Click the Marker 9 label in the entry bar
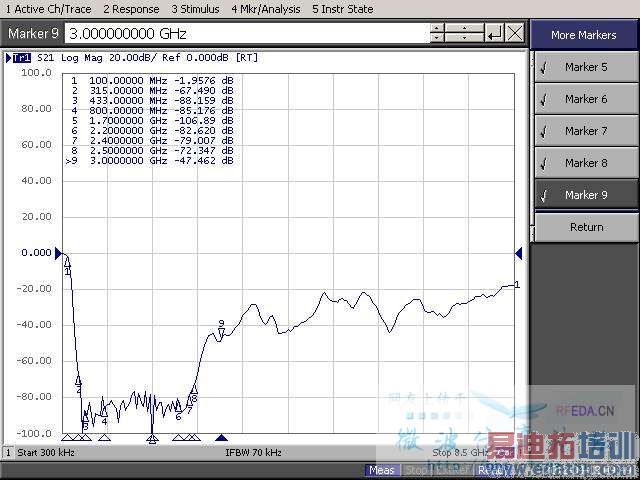 (33, 33)
